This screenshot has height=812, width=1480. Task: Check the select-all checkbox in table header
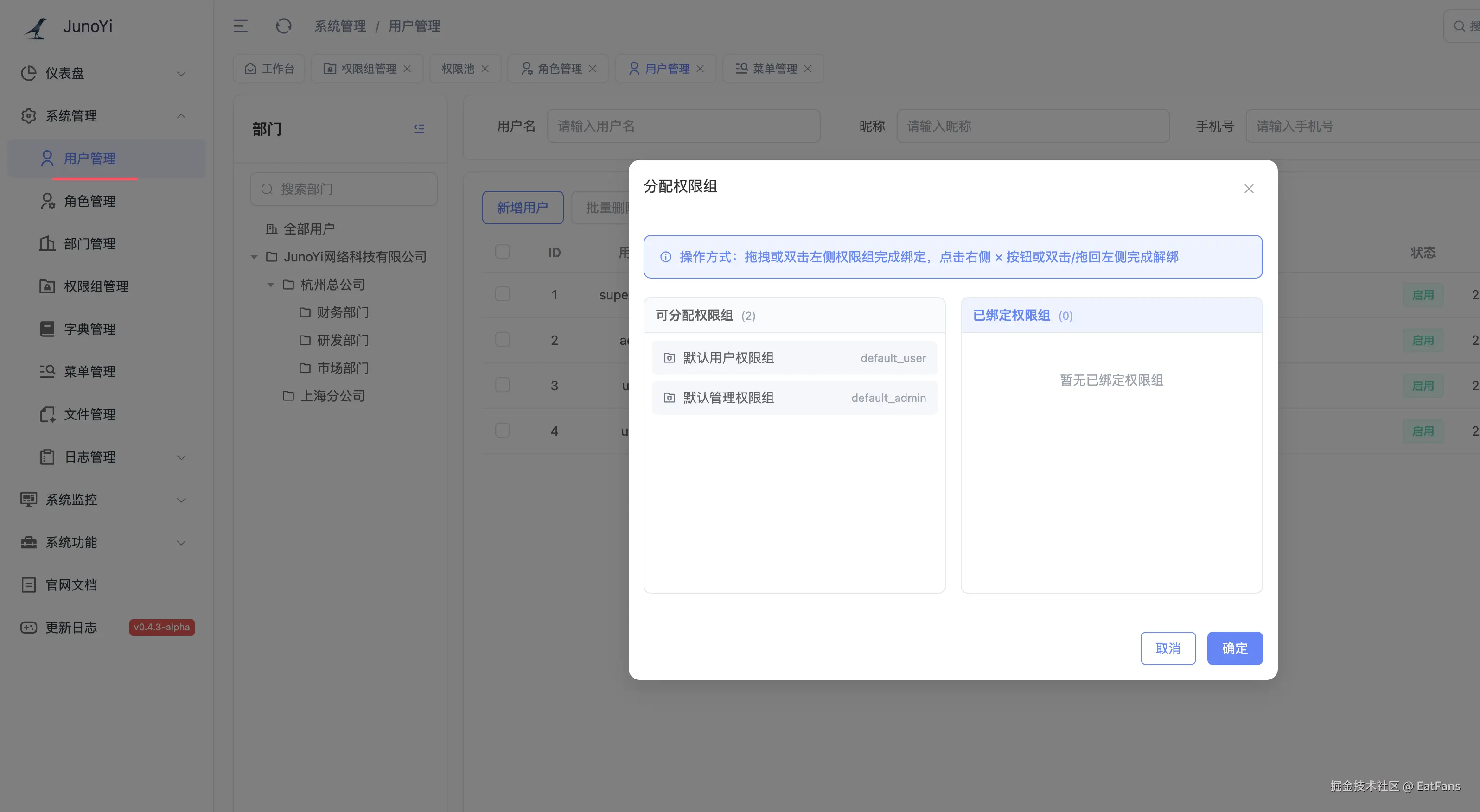click(x=502, y=252)
